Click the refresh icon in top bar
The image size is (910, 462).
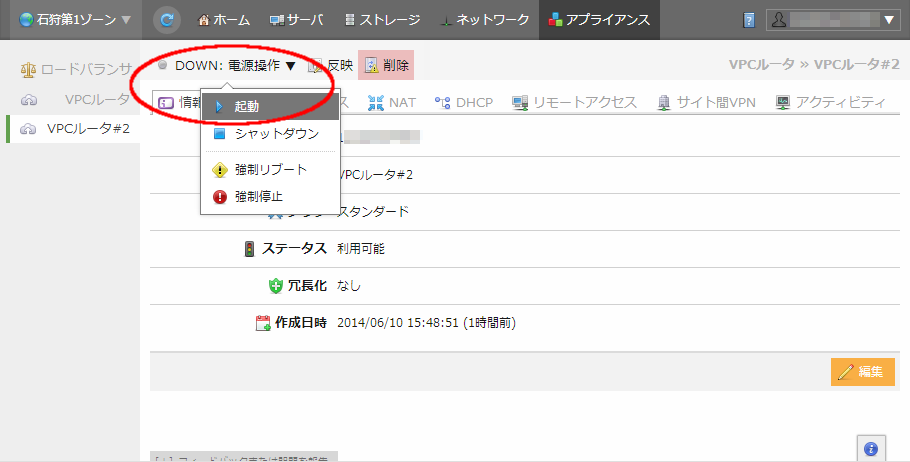click(x=168, y=19)
